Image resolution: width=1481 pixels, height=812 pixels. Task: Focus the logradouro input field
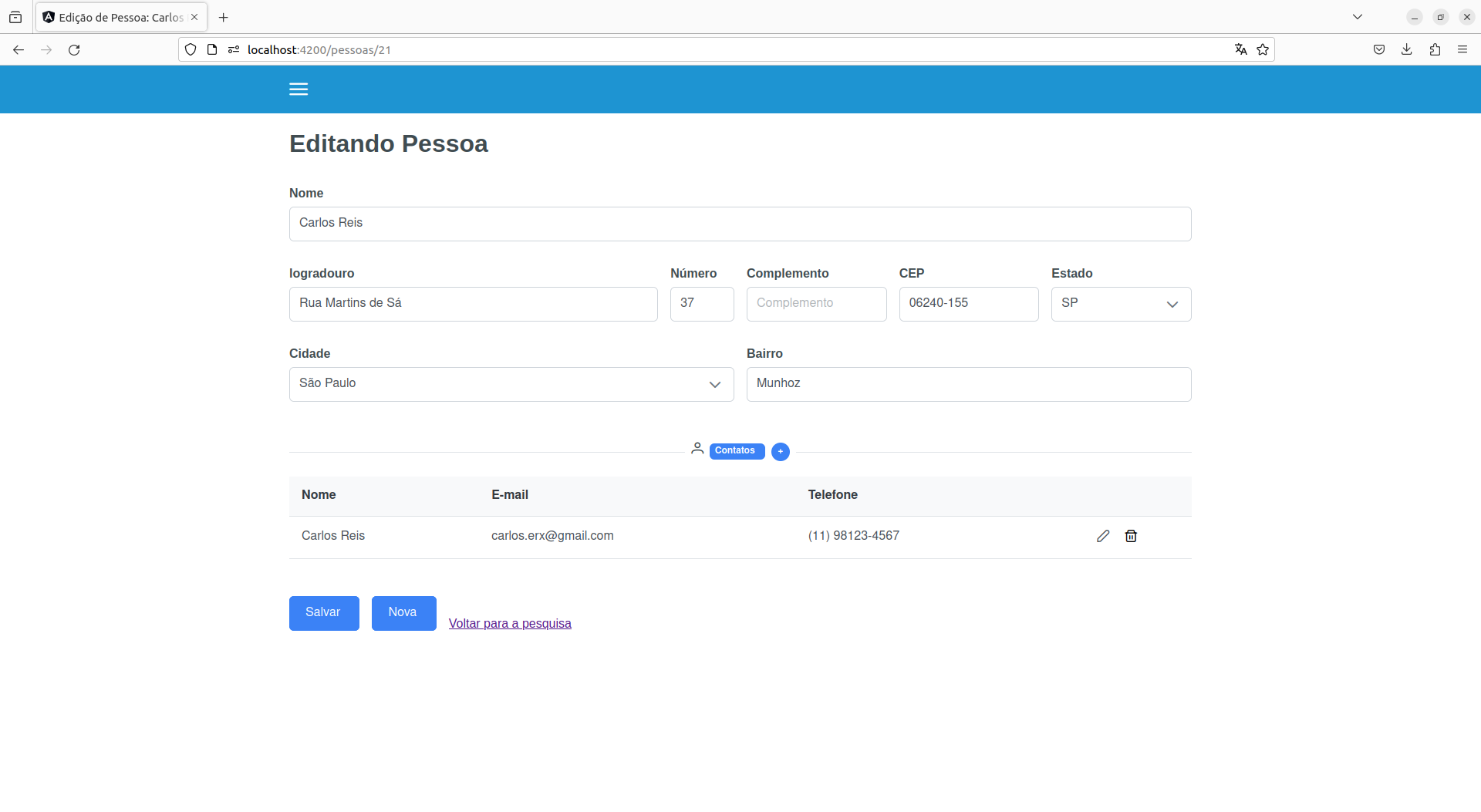pos(473,304)
